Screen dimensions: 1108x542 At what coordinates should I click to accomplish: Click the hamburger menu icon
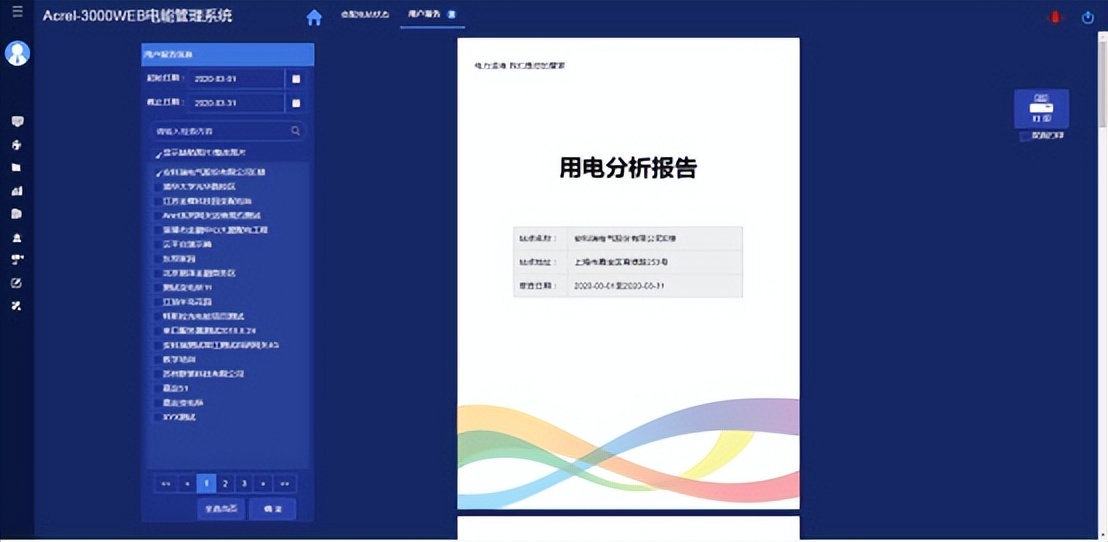click(17, 12)
